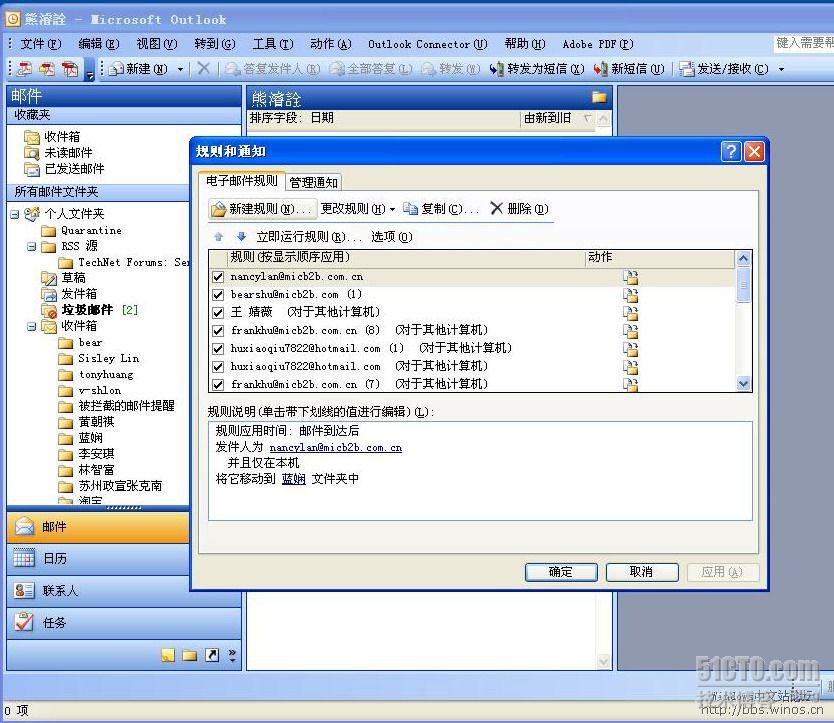This screenshot has width=834, height=723.
Task: Toggle checkbox for huxiaoqiu7822@hotmail.com (1) rule
Action: tap(218, 349)
